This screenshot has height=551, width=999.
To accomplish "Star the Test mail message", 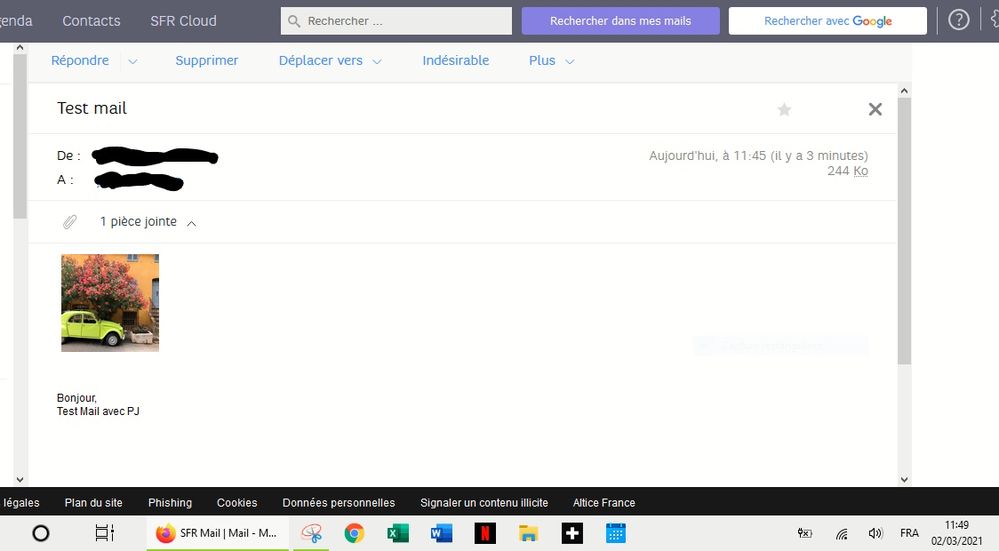I will coord(784,110).
